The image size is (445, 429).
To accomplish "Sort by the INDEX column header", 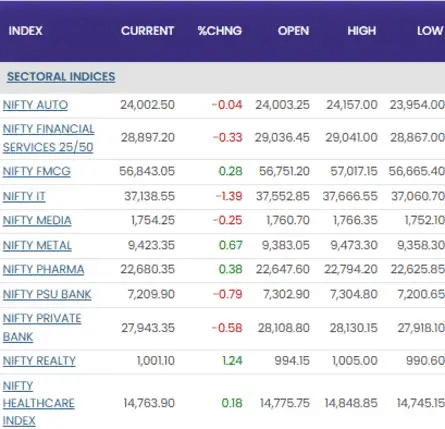I will (26, 31).
